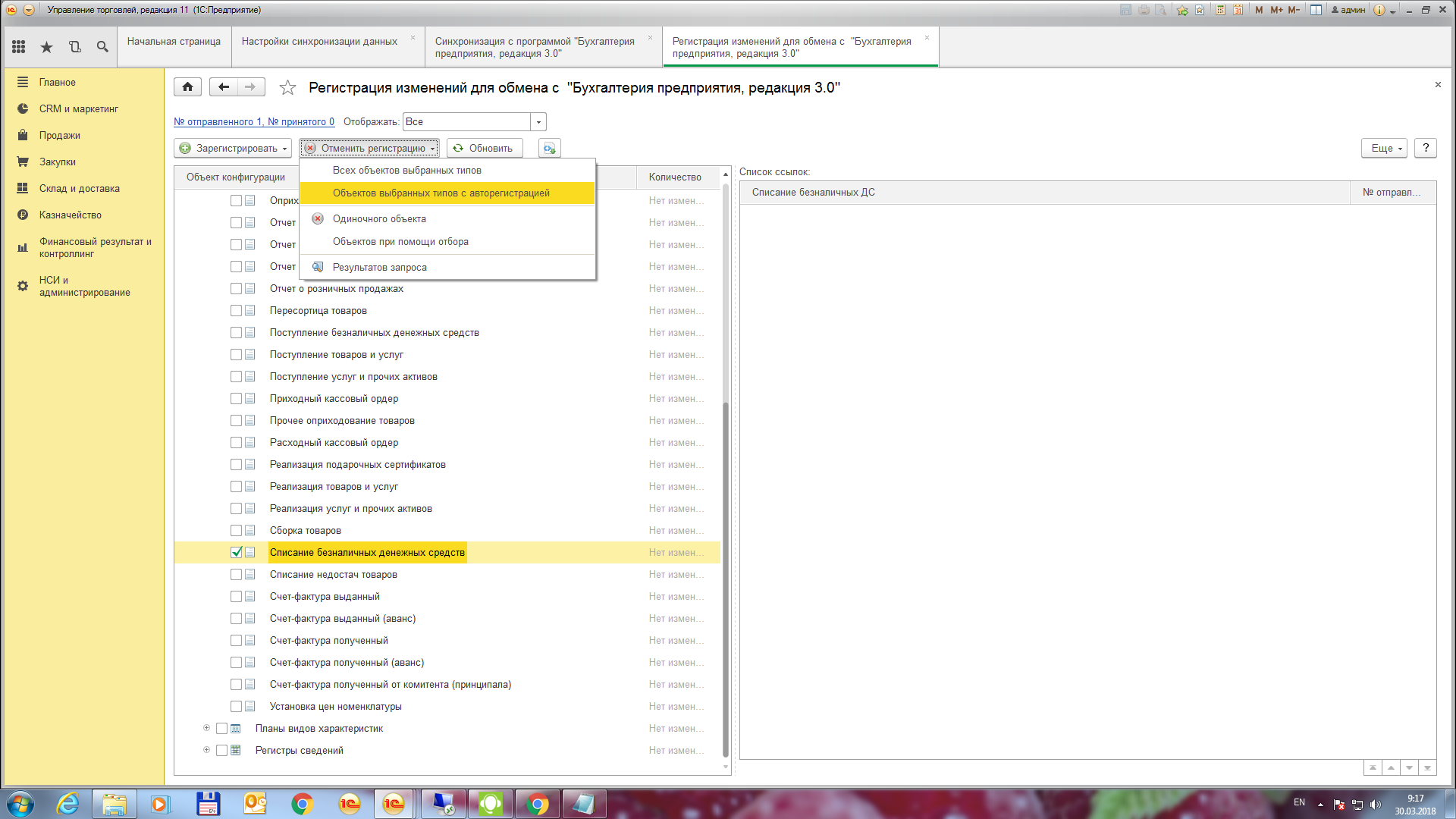
Task: Expand the Планы видов характеристик node
Action: point(206,728)
